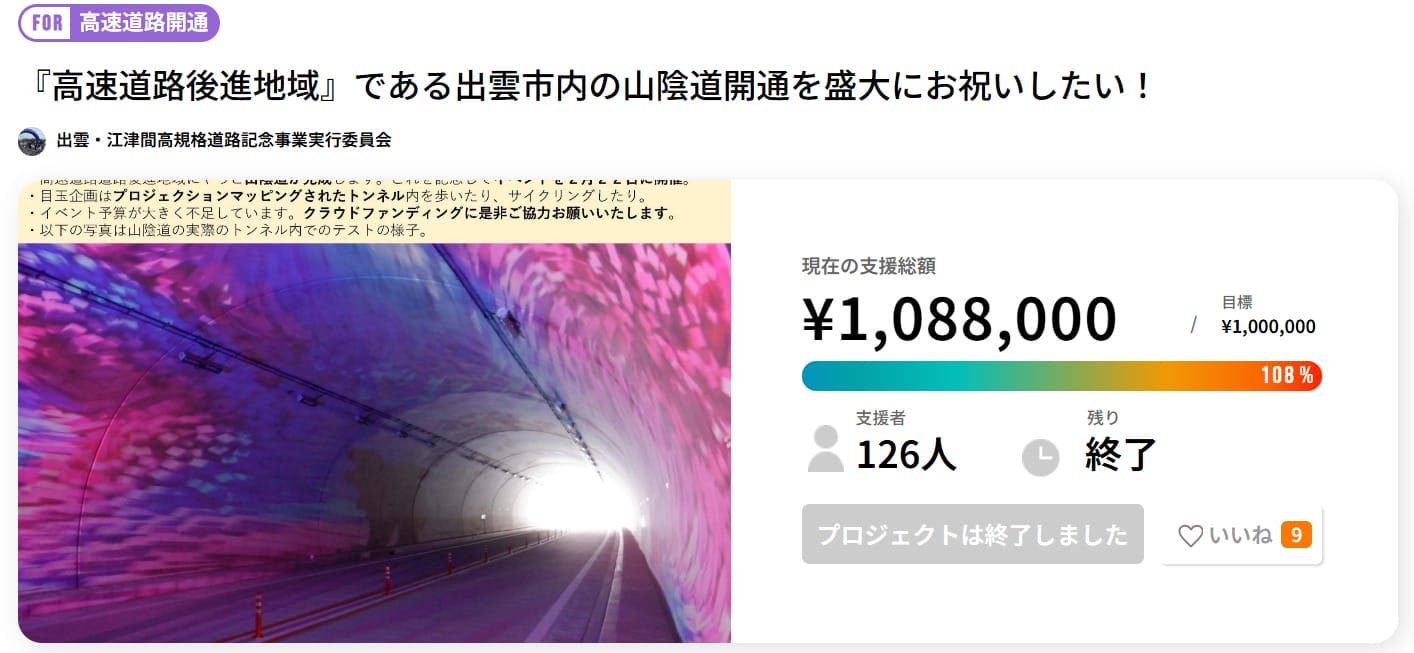The image size is (1414, 653).
Task: Click the purple FOR badge
Action: (x=47, y=23)
